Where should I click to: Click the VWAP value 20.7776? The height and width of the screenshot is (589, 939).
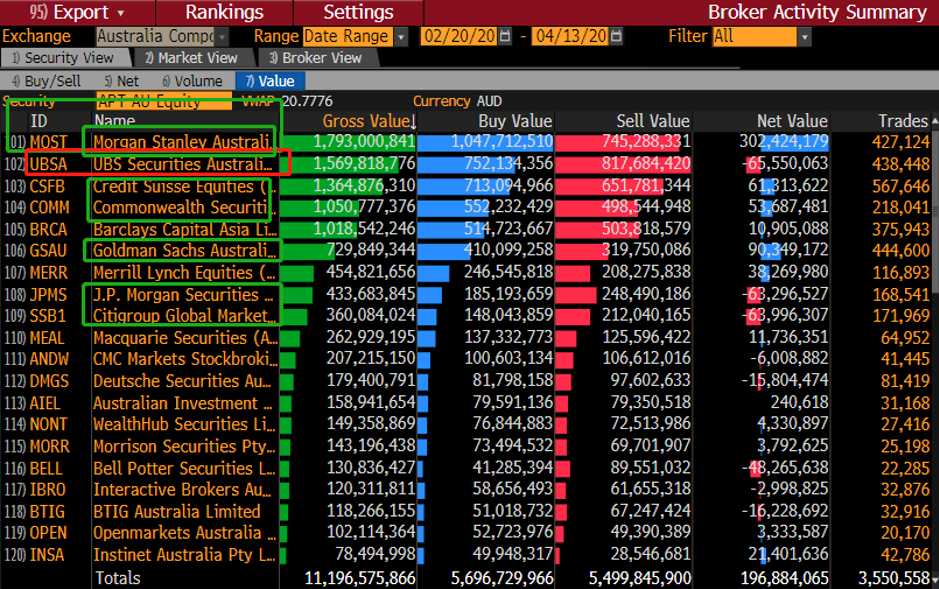pos(307,101)
